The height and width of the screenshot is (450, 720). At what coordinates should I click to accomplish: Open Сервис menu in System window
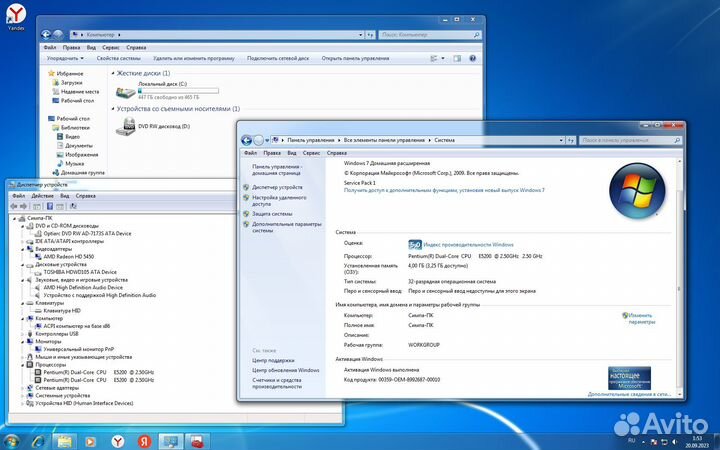coord(311,153)
